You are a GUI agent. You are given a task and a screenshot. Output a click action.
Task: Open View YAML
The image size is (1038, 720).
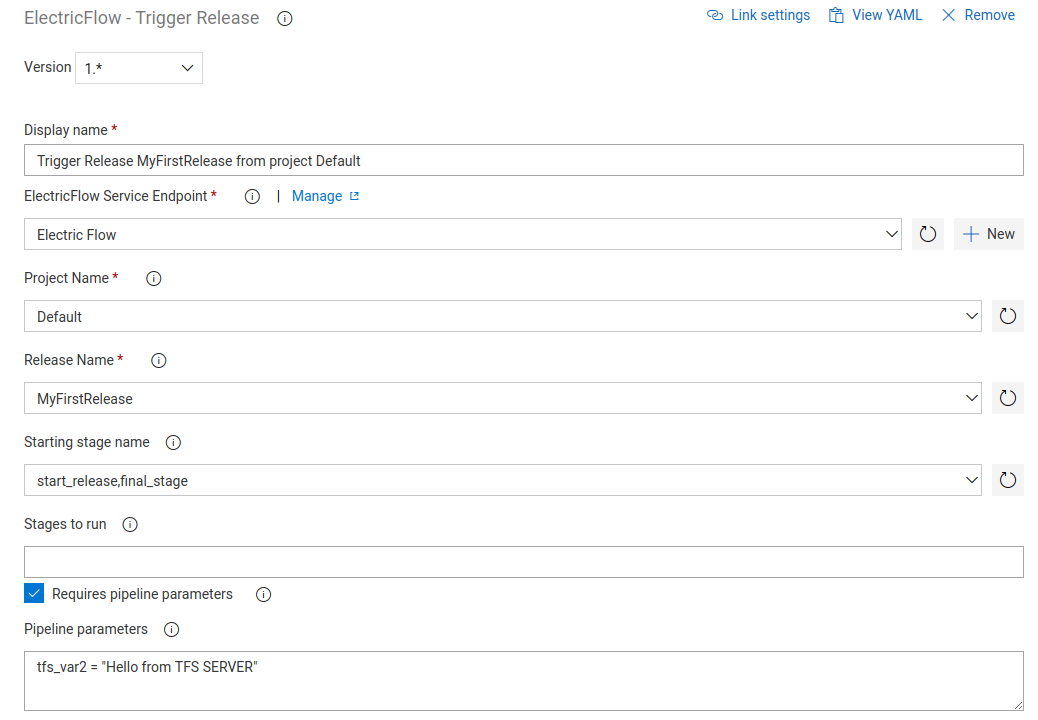tap(875, 15)
